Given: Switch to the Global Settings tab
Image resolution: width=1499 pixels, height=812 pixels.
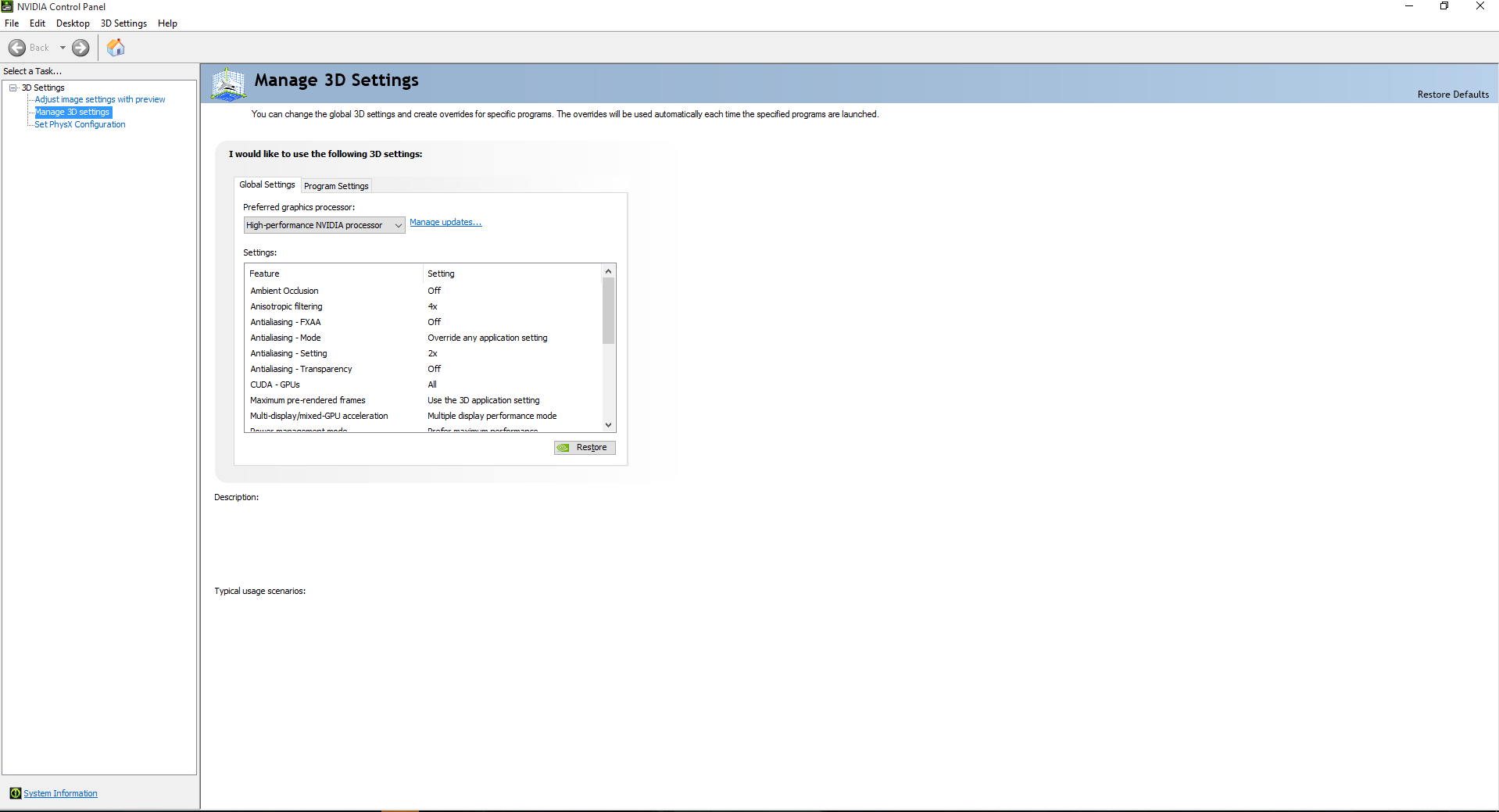Looking at the screenshot, I should (x=267, y=184).
